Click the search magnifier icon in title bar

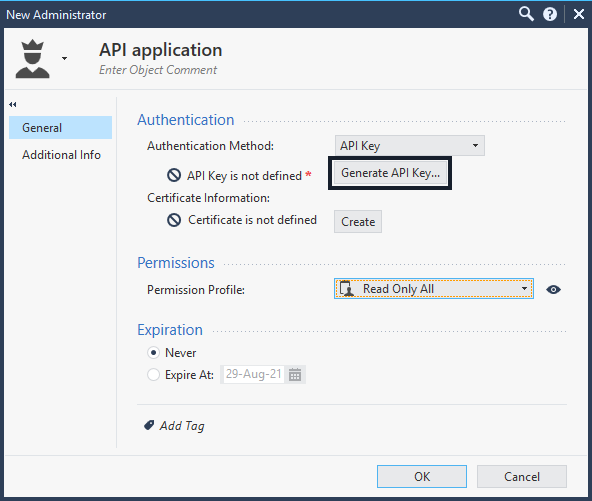tap(526, 14)
